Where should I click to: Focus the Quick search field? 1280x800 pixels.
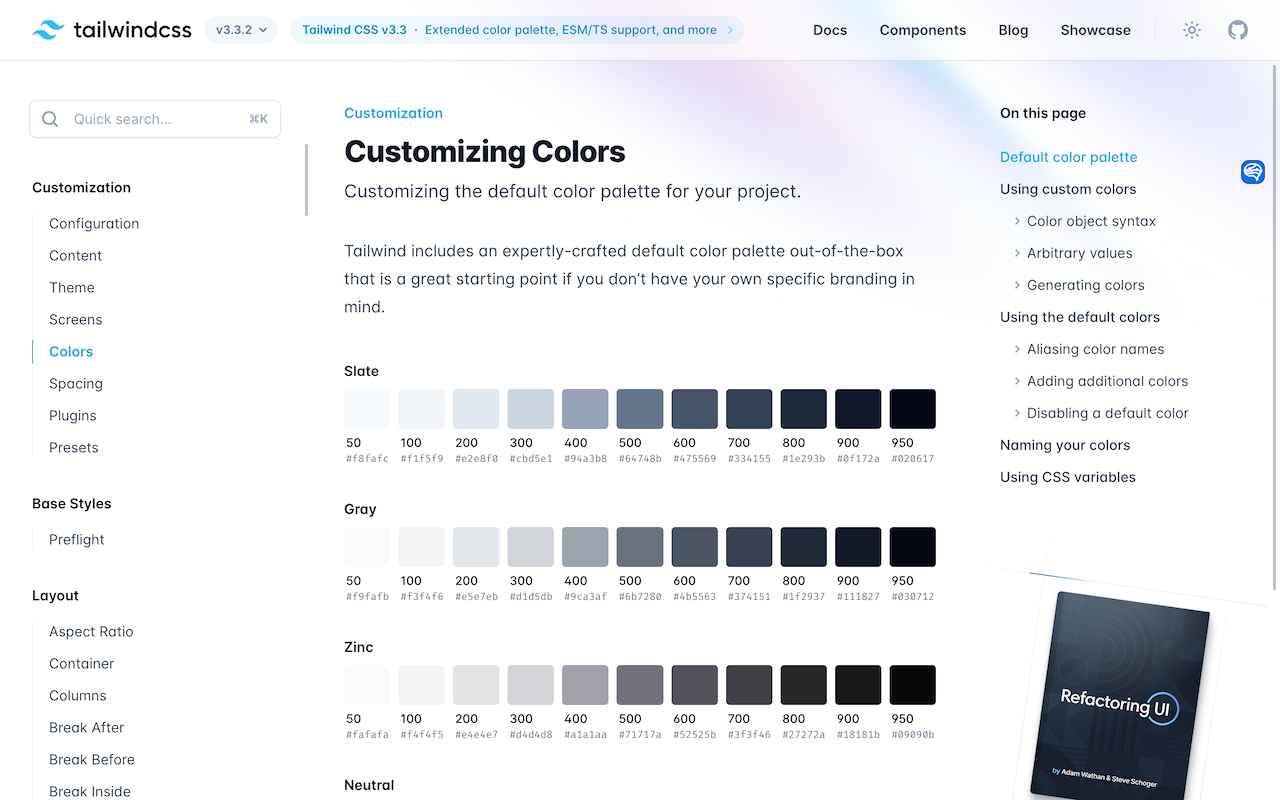click(x=155, y=119)
